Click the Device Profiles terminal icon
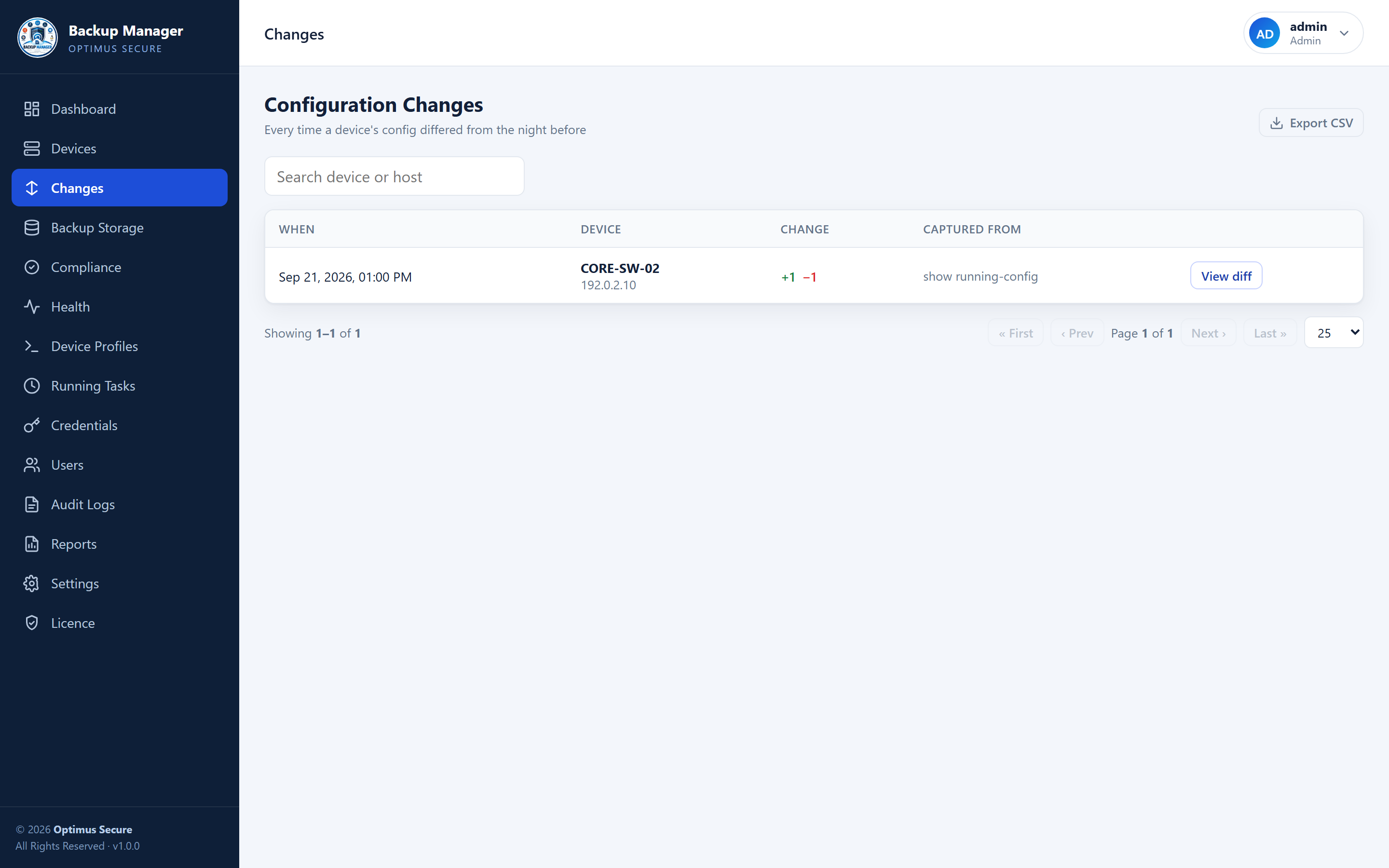 tap(31, 347)
